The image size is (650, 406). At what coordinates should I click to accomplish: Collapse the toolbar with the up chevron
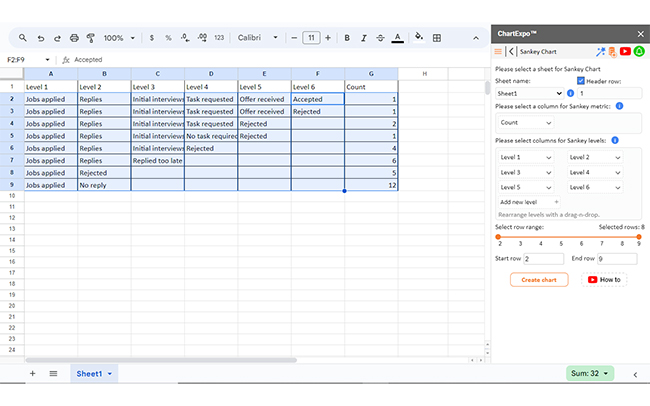click(x=476, y=38)
